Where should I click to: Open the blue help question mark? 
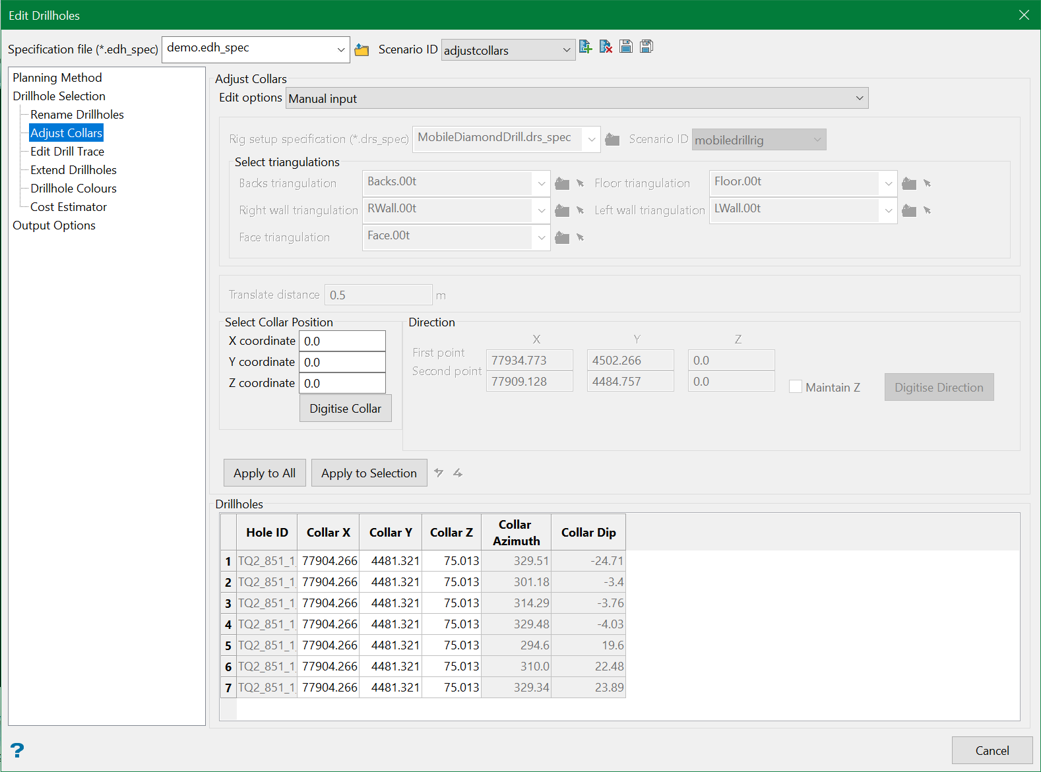point(17,750)
